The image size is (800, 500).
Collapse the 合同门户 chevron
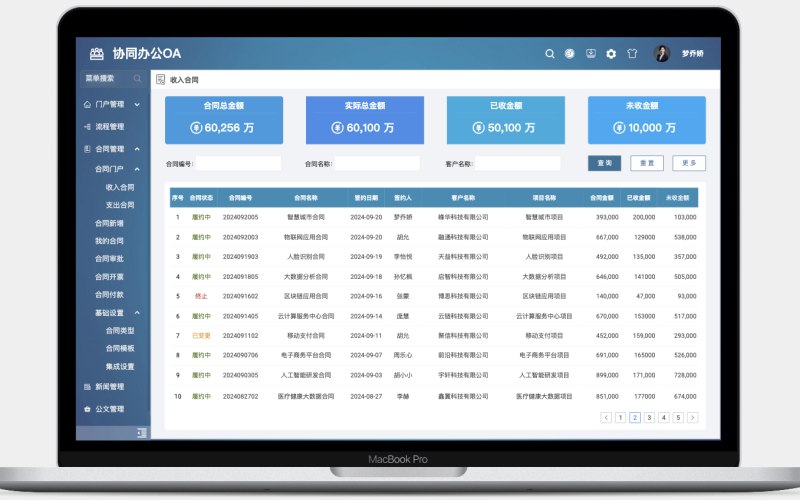point(137,169)
